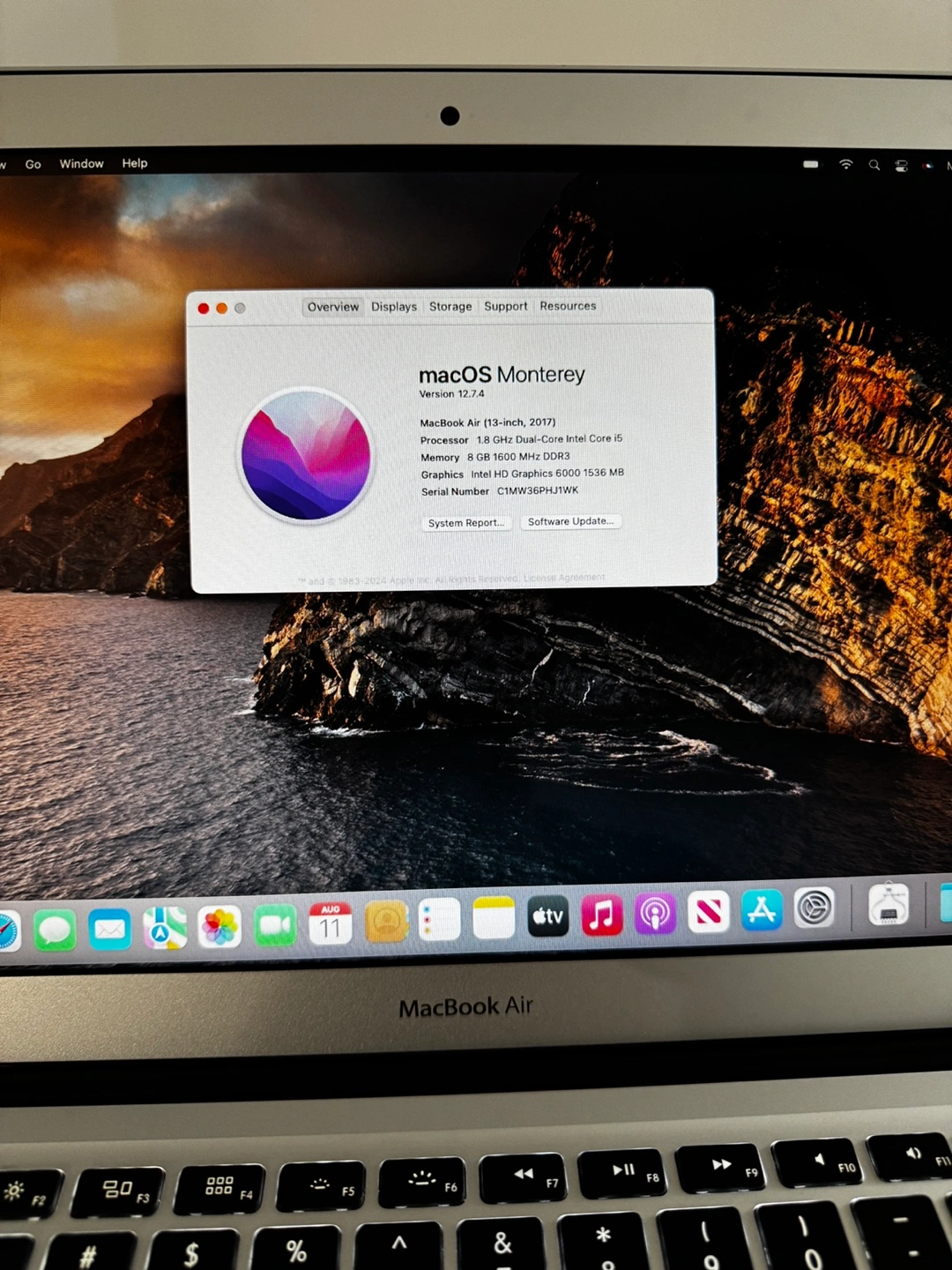Click the macOS Monterey title
Image resolution: width=952 pixels, height=1270 pixels.
point(502,375)
